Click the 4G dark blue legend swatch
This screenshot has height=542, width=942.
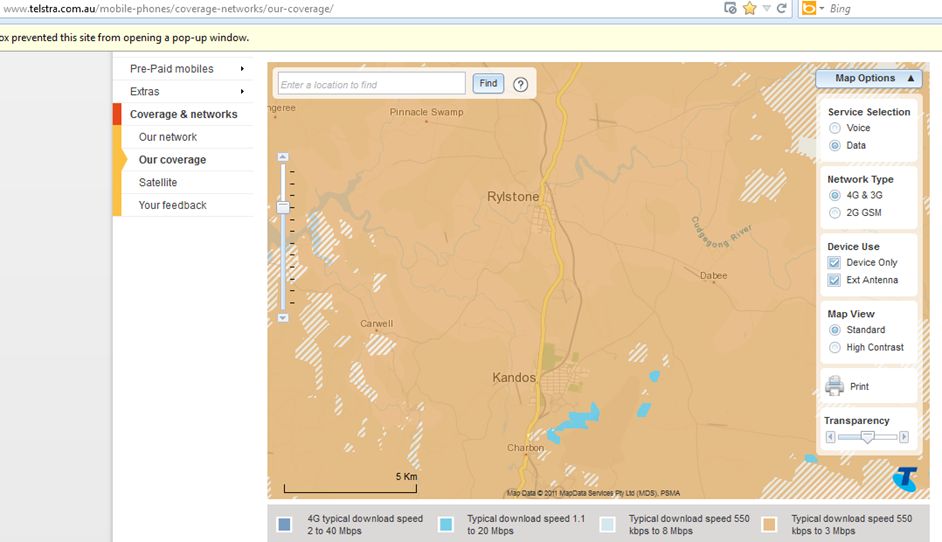[x=284, y=525]
